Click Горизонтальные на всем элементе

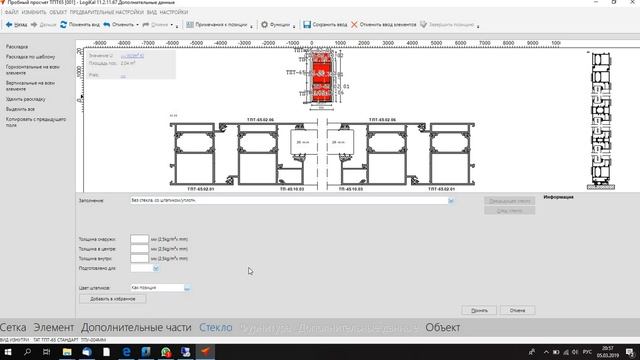[33, 69]
